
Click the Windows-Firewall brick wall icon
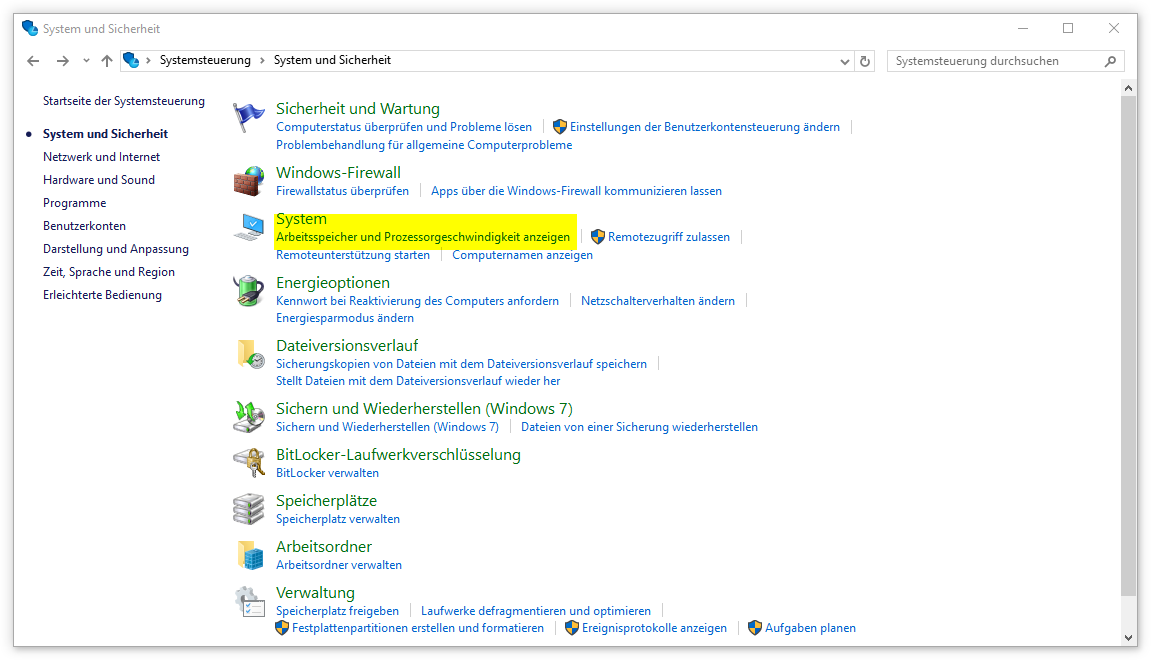pos(249,181)
